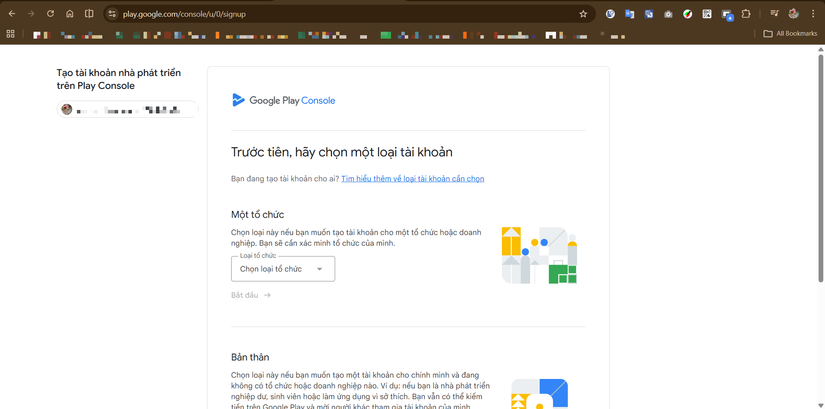Click the 'Bản thân' heading
Image resolution: width=825 pixels, height=409 pixels.
(250, 357)
